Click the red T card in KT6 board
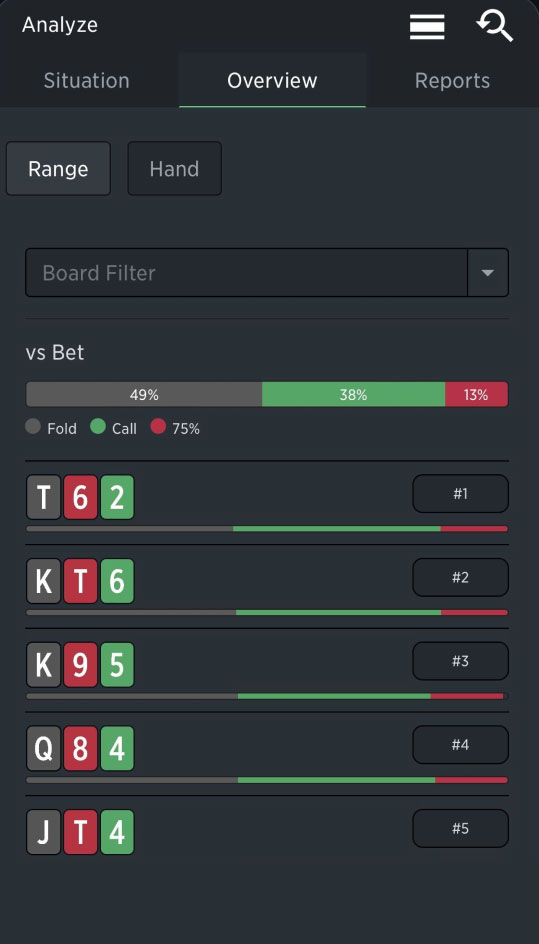The height and width of the screenshot is (944, 539). pyautogui.click(x=81, y=581)
